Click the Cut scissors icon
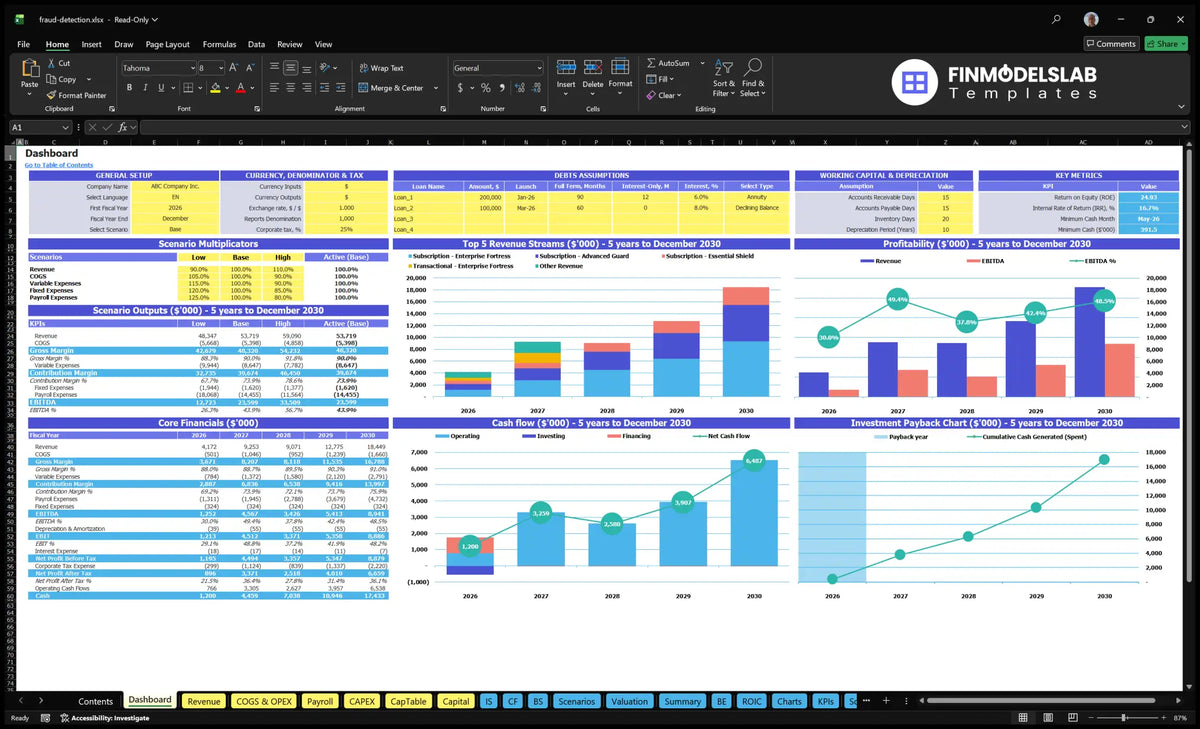Screen dimensions: 1200x729 coord(51,64)
